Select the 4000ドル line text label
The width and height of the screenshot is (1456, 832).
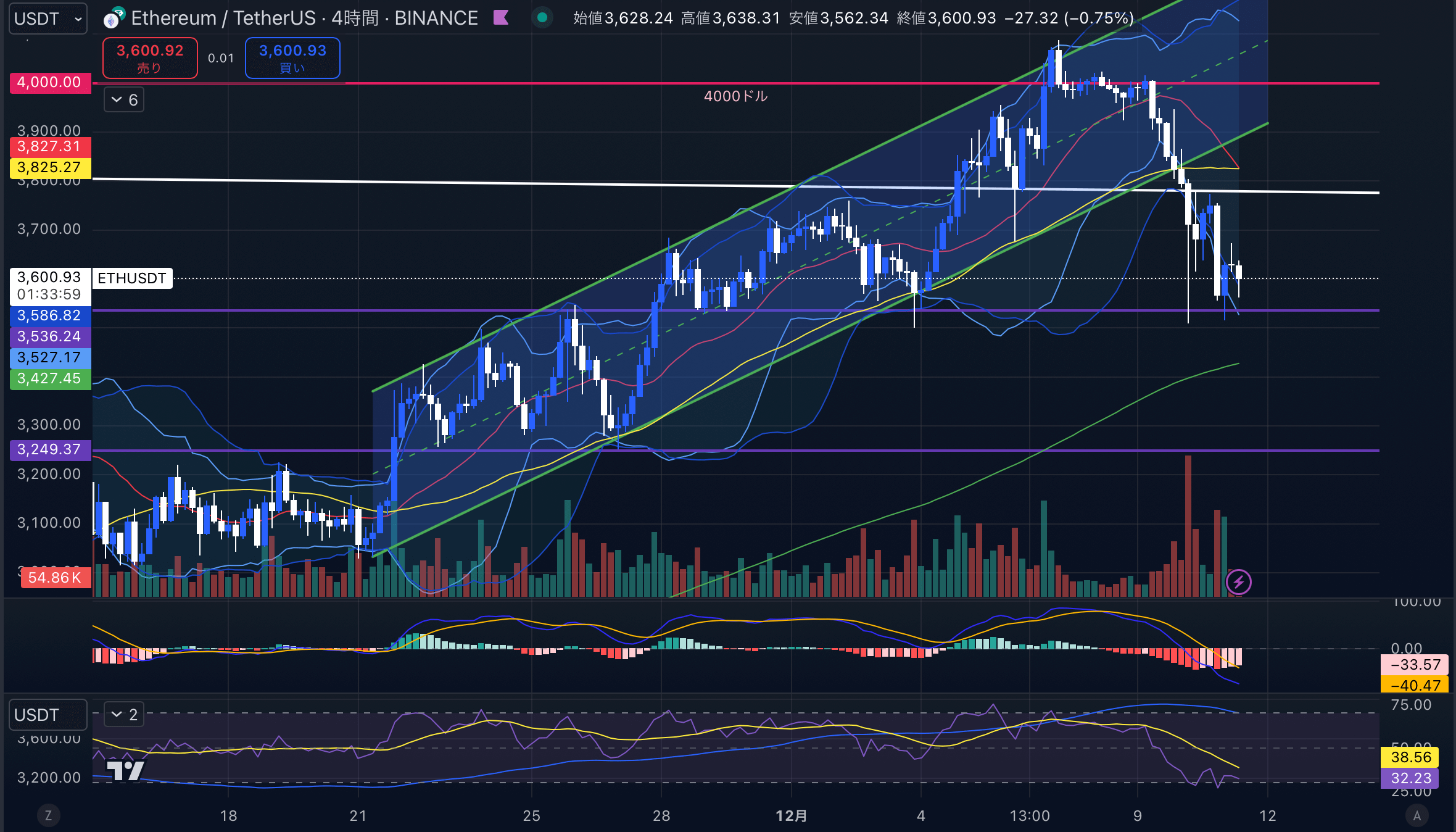click(x=735, y=96)
